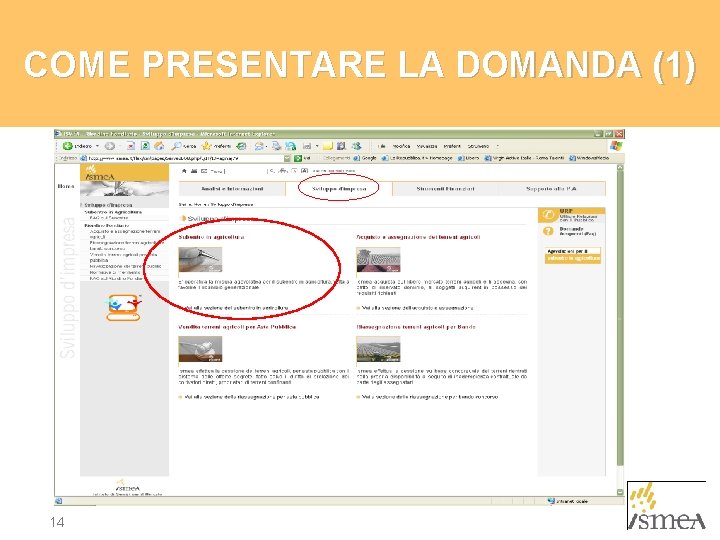Open the address bar dropdown arrow
720x540 pixels.
pyautogui.click(x=287, y=158)
